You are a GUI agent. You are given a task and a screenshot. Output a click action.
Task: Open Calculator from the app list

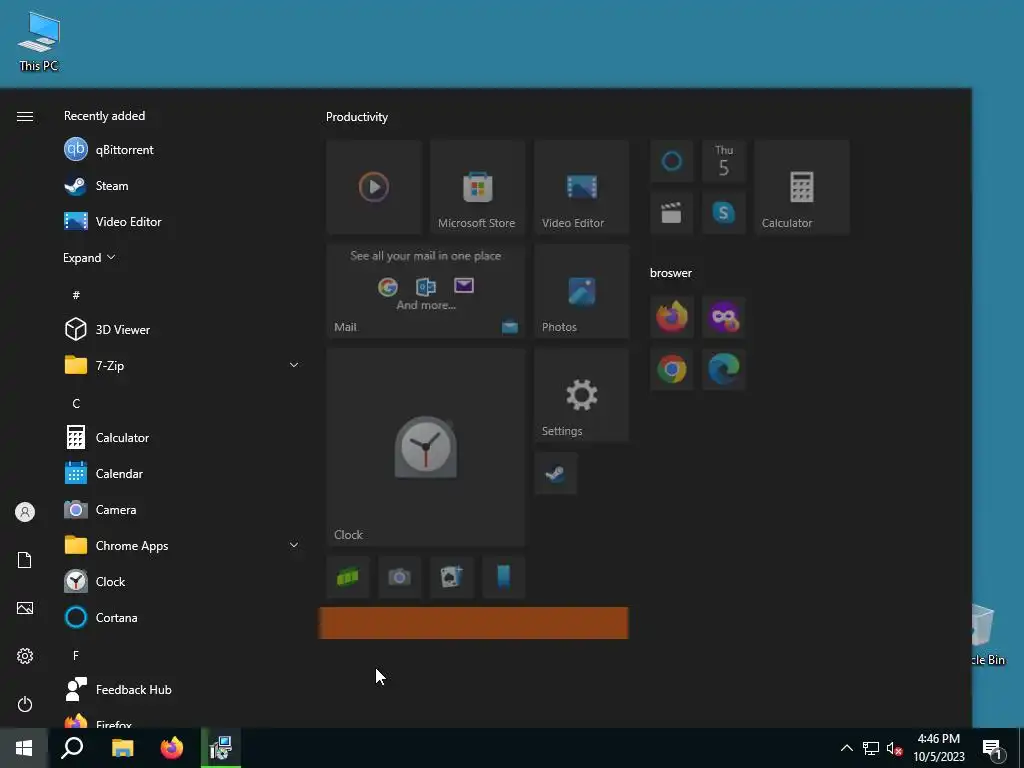click(183, 438)
